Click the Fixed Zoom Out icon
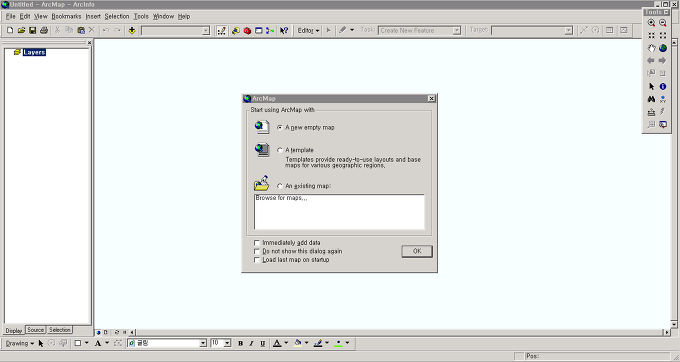Image resolution: width=680 pixels, height=362 pixels. [x=663, y=36]
